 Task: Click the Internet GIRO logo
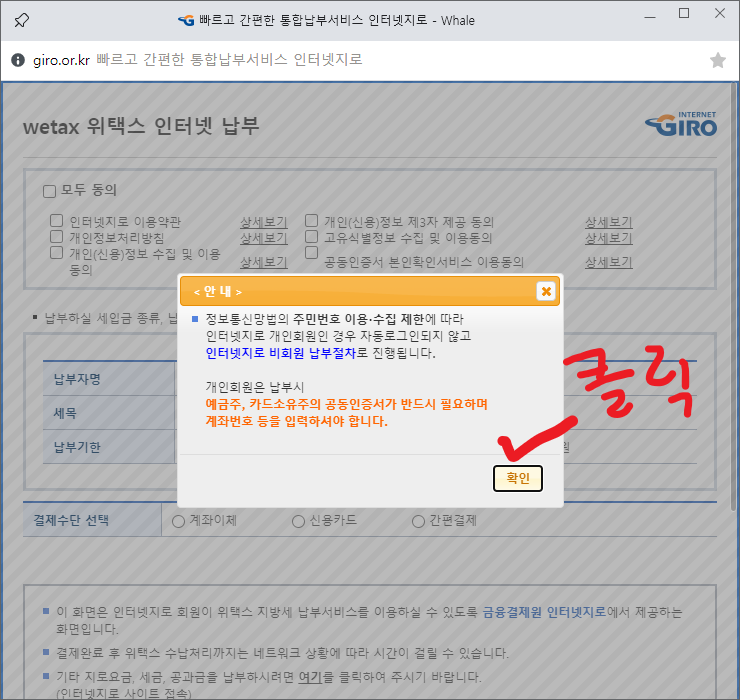tap(681, 124)
